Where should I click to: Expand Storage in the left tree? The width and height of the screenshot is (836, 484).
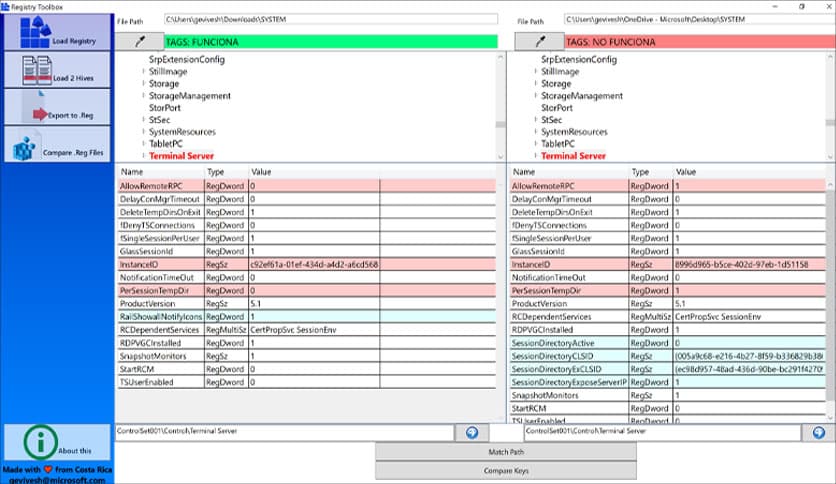coord(143,83)
